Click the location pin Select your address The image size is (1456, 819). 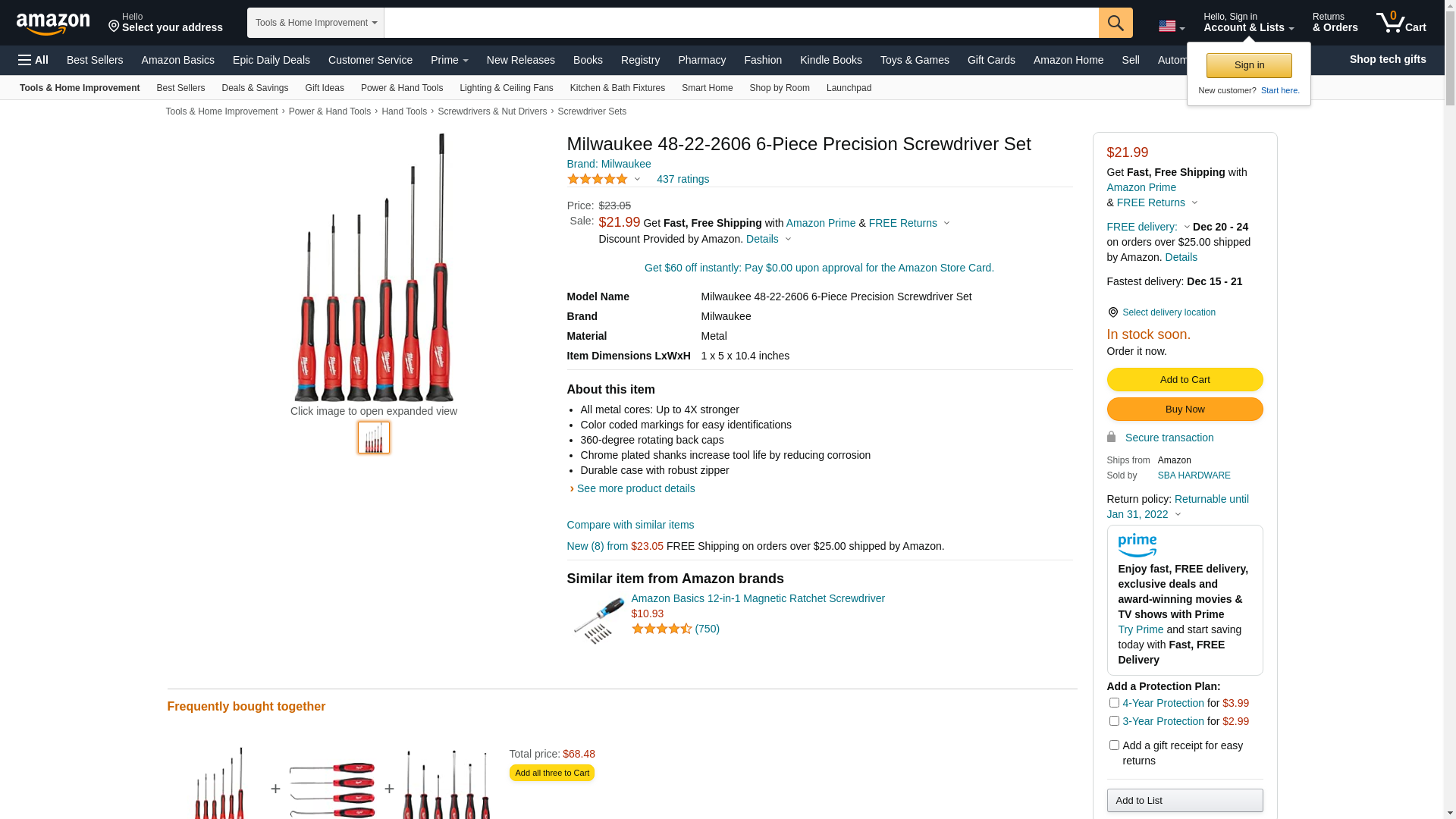tap(165, 23)
